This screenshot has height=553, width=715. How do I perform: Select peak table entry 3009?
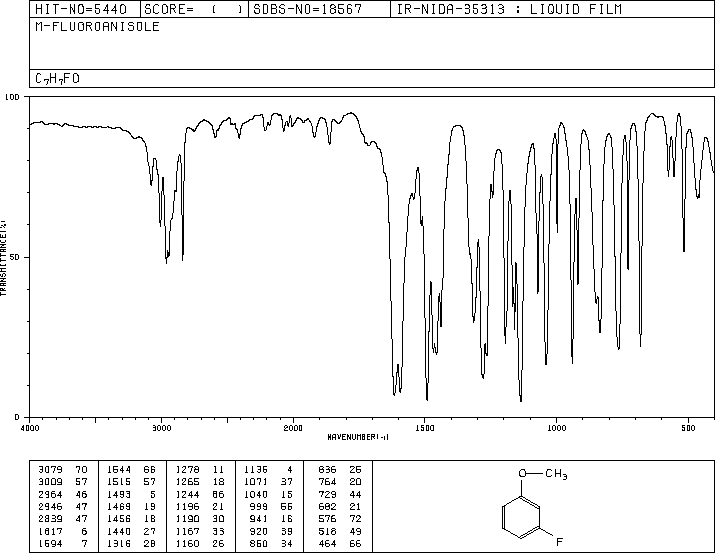coord(63,481)
